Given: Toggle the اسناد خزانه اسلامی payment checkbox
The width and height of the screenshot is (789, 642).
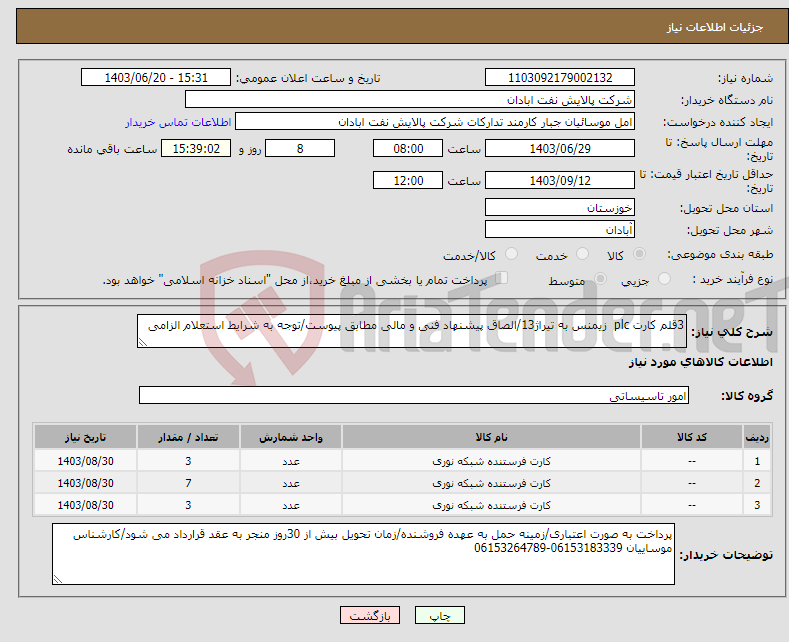Looking at the screenshot, I should pos(502,278).
